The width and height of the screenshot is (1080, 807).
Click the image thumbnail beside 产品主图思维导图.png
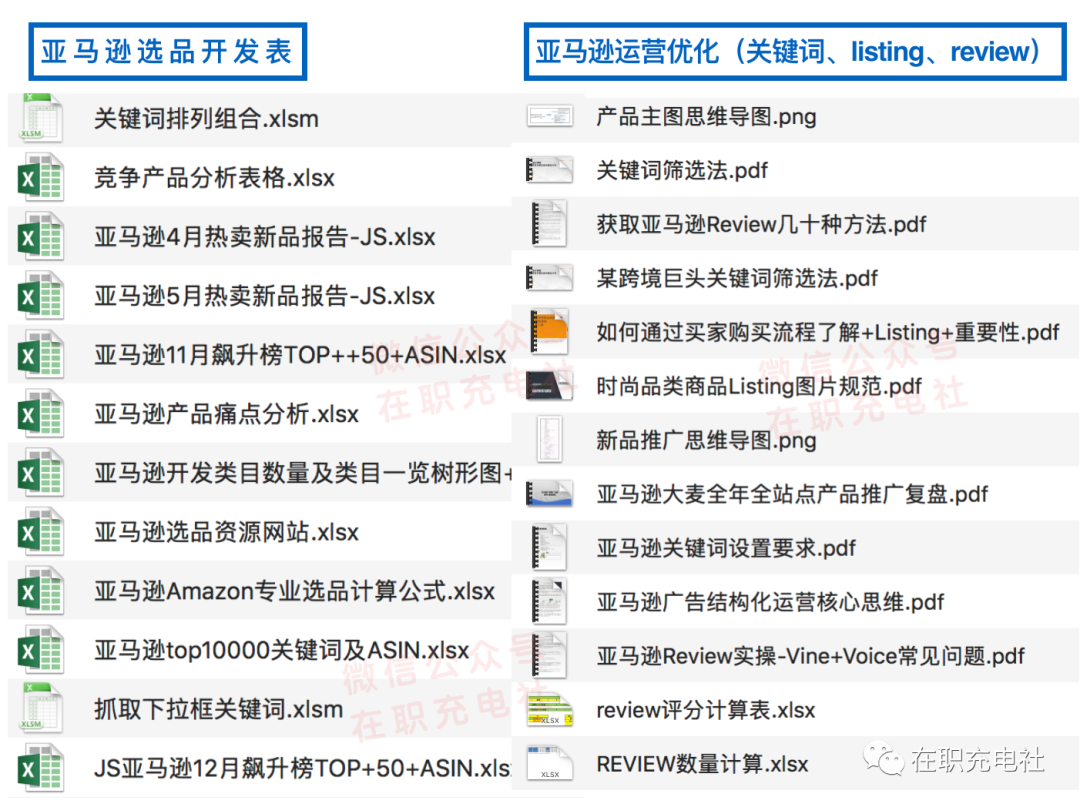pyautogui.click(x=550, y=116)
